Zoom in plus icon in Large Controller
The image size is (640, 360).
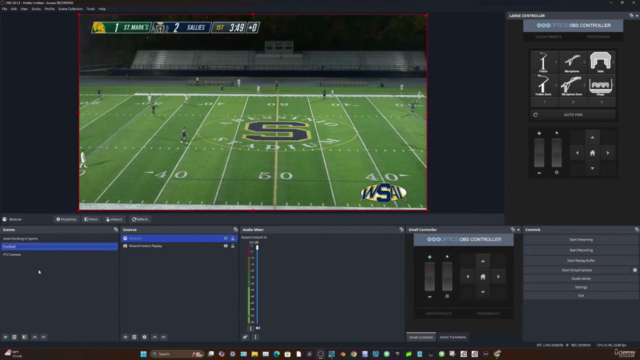pos(539,133)
